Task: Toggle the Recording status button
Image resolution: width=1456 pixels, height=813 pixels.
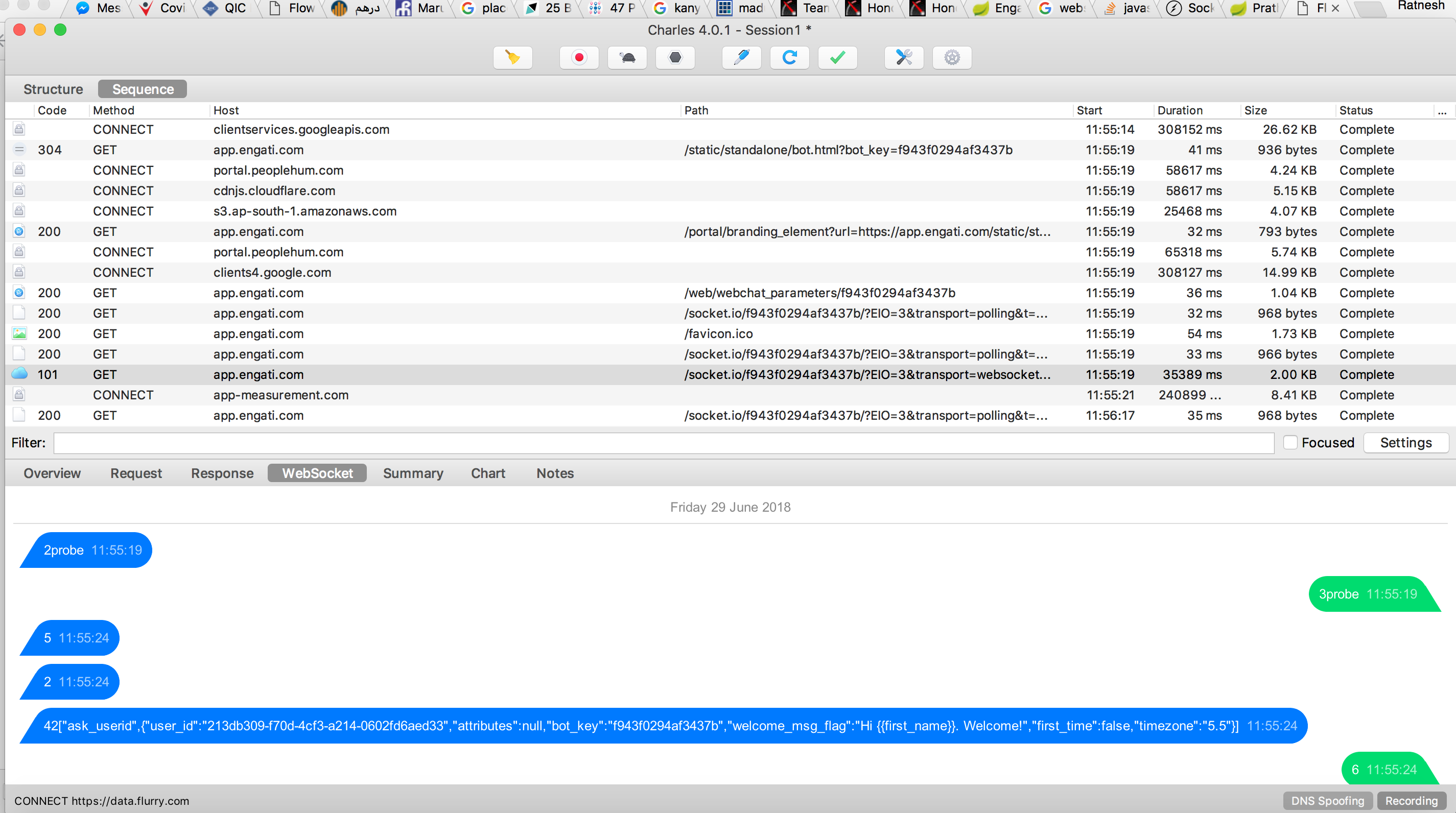Action: [x=1411, y=801]
